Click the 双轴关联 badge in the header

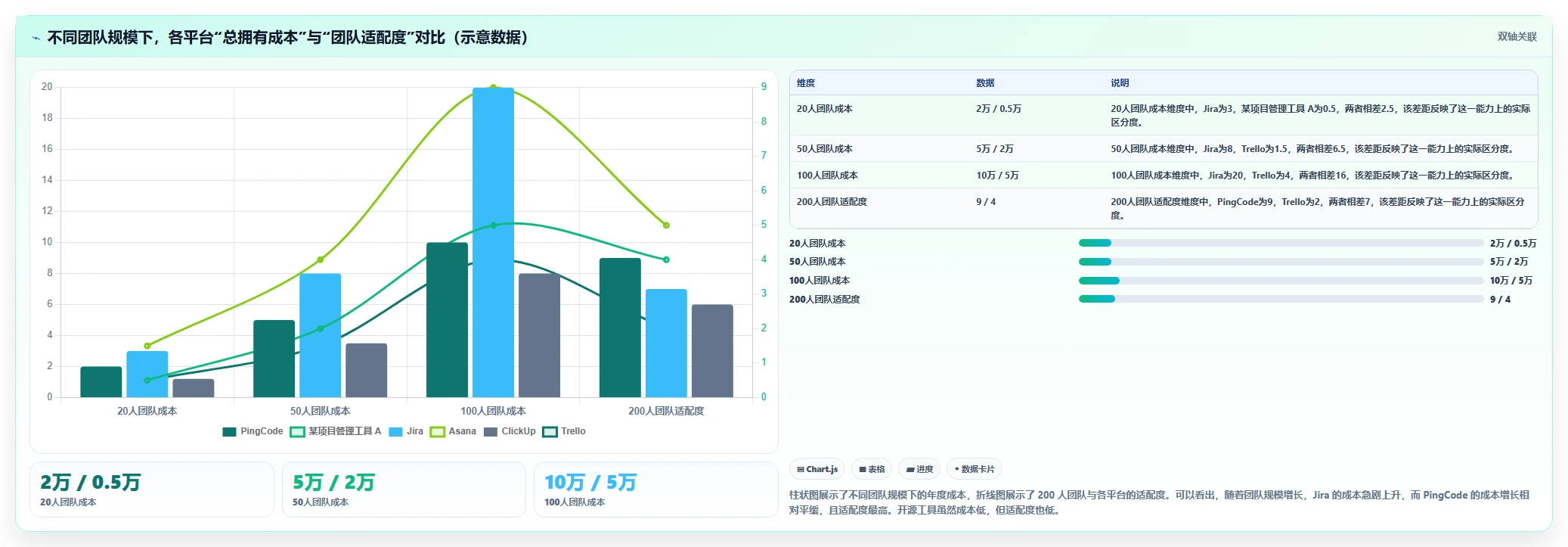[x=1517, y=37]
